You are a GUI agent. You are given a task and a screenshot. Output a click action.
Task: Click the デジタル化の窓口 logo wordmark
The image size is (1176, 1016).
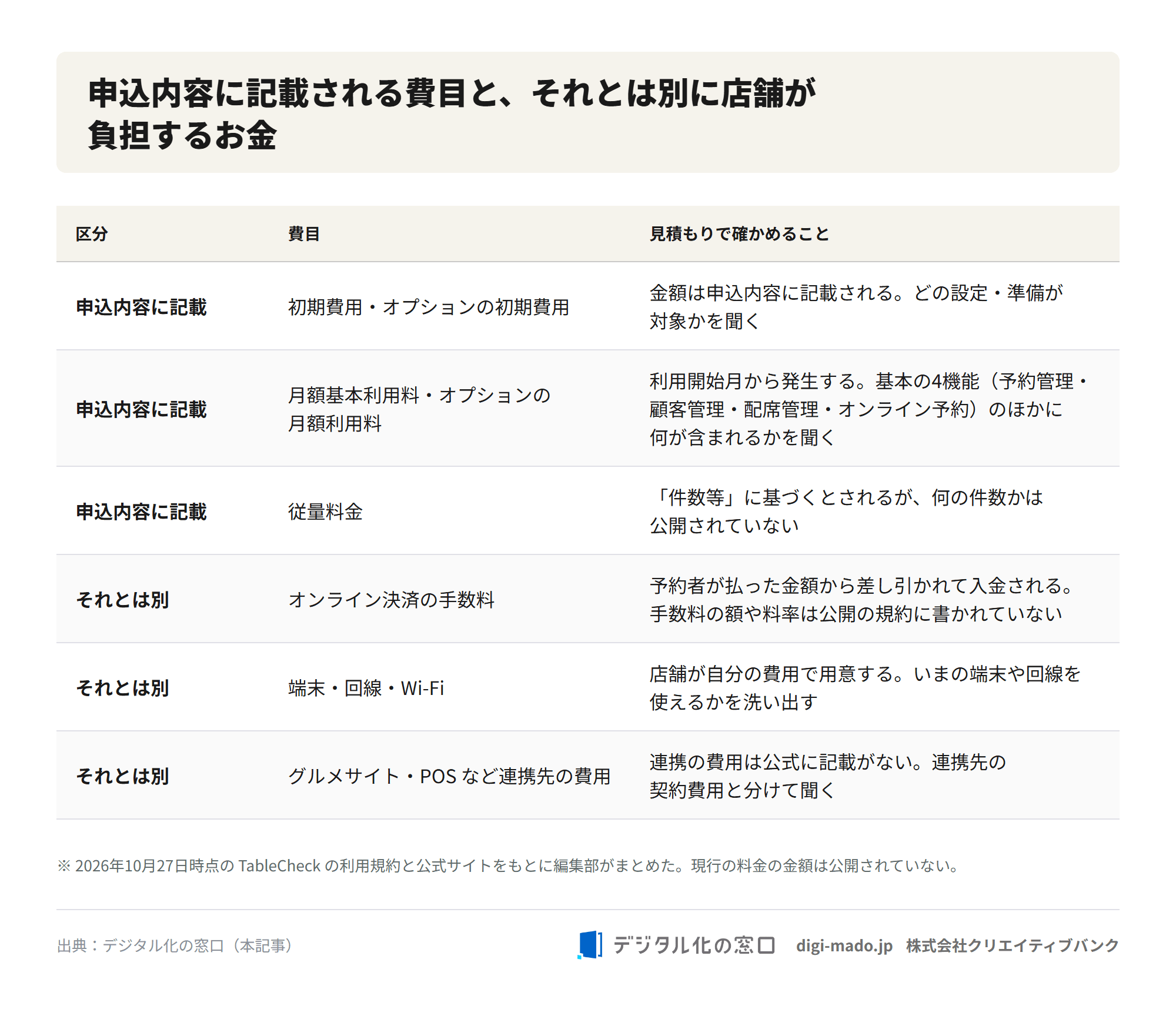click(694, 945)
